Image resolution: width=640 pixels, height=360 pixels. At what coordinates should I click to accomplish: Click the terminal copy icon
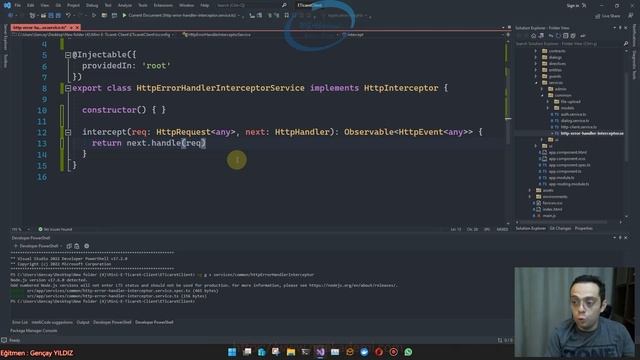[x=69, y=246]
